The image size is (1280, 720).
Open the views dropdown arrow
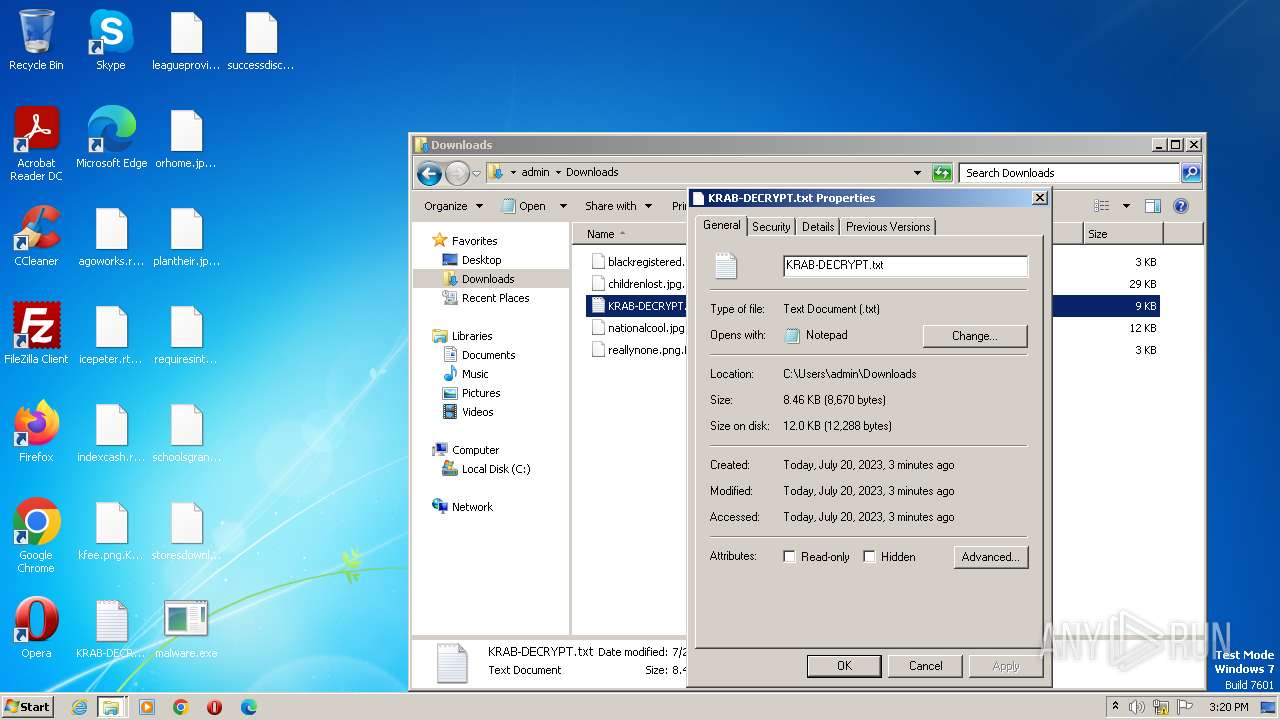tap(1126, 206)
